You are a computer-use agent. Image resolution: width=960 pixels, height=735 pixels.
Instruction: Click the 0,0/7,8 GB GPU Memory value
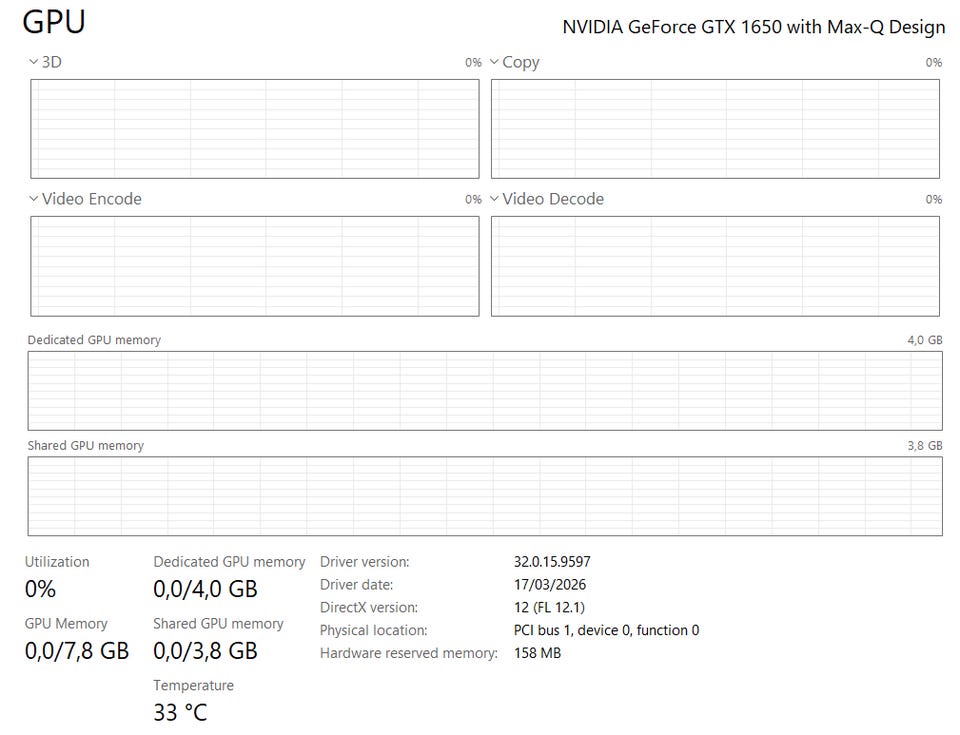77,651
